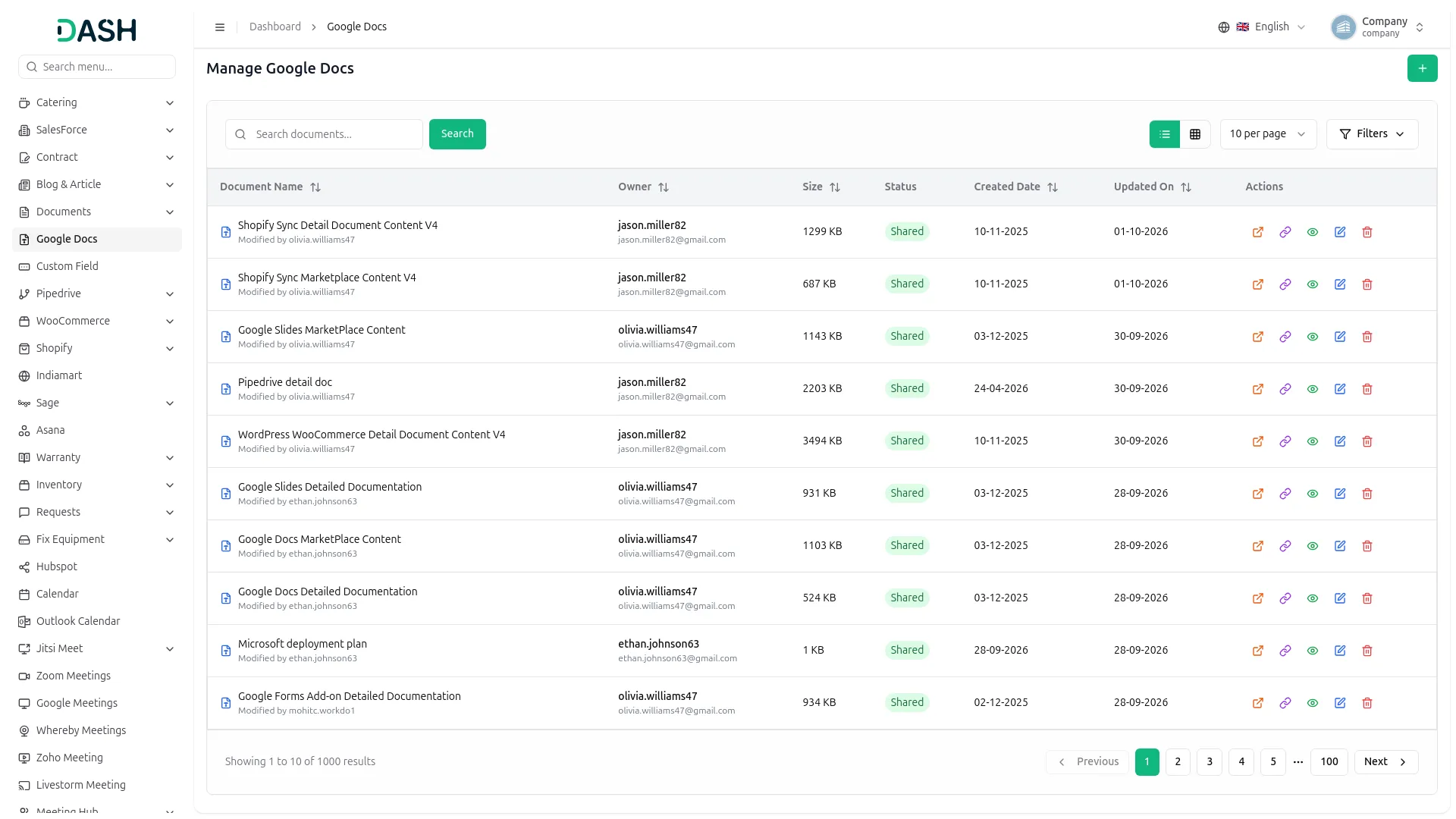Delete Google Docs Detailed Documentation row
Screen dimensions: 1456x819
click(1367, 598)
